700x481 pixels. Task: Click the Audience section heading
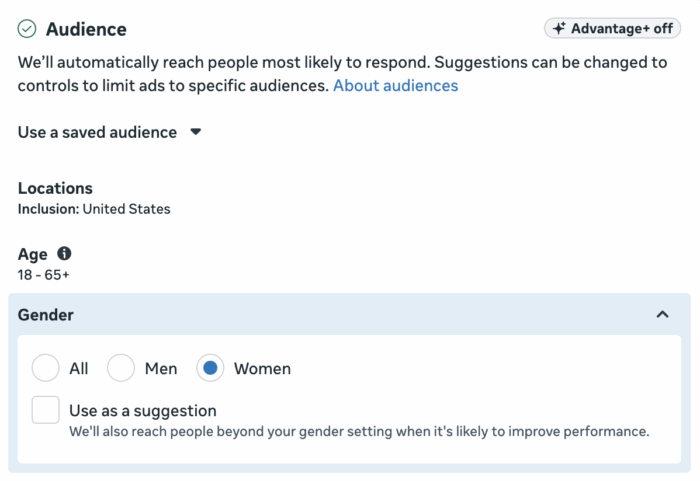tap(86, 29)
